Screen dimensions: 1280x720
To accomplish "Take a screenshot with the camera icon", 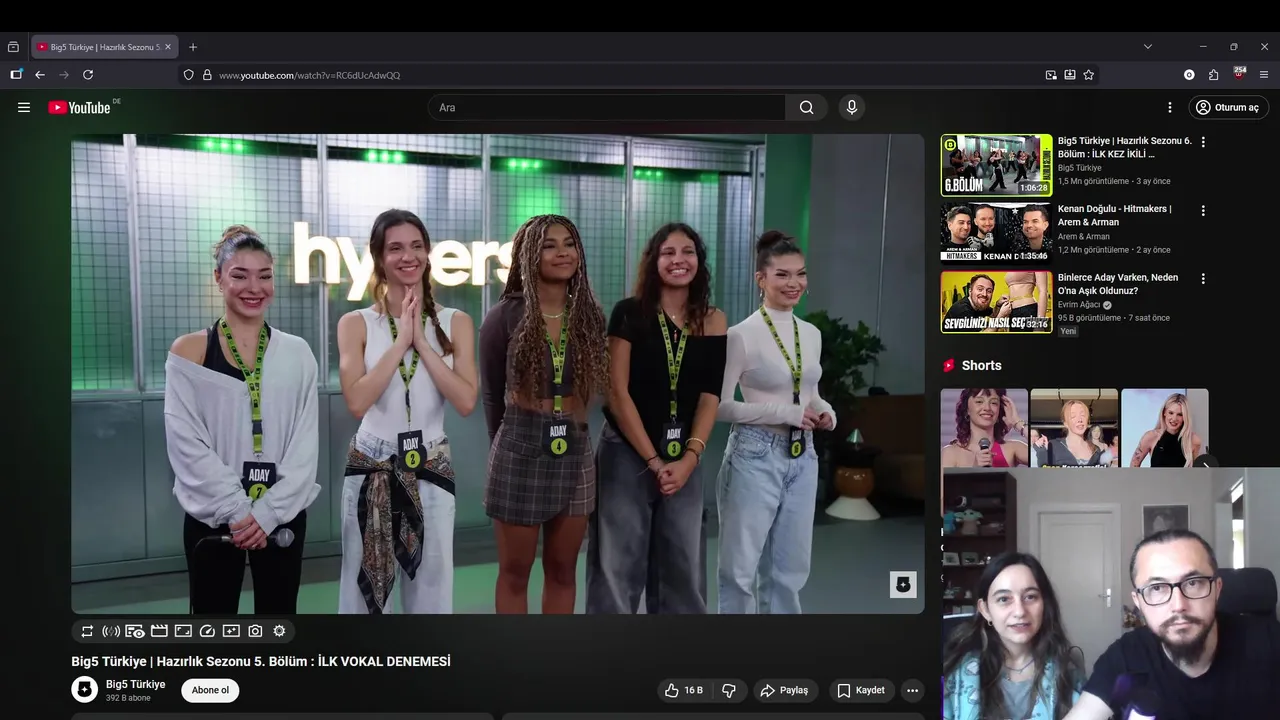I will (x=255, y=631).
